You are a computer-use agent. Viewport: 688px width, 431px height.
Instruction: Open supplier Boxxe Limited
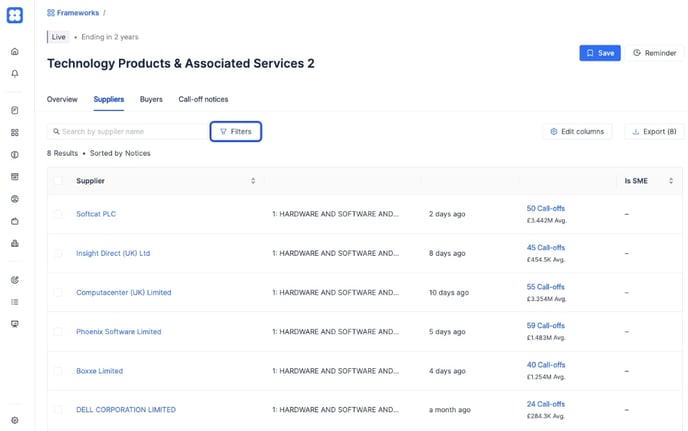pyautogui.click(x=100, y=371)
